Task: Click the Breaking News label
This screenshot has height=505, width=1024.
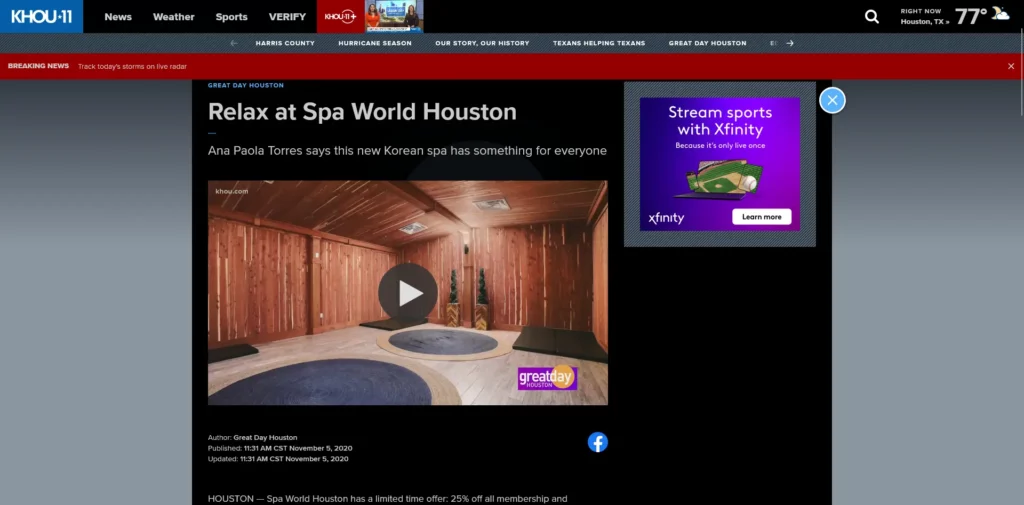Action: click(39, 66)
